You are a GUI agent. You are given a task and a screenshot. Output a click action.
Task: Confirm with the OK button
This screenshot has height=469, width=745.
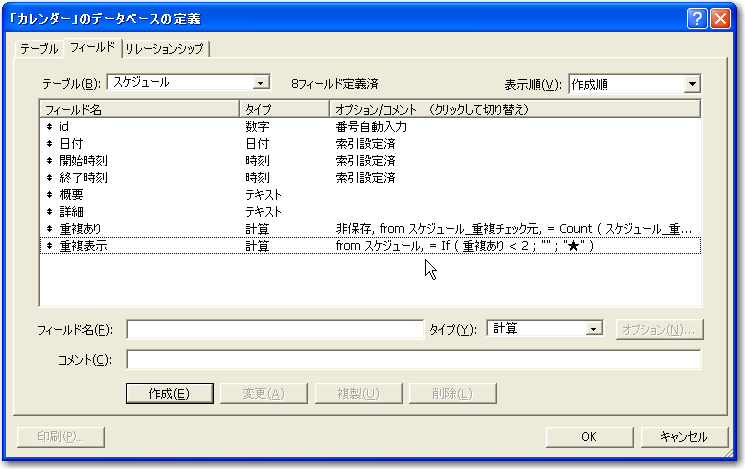pos(589,437)
